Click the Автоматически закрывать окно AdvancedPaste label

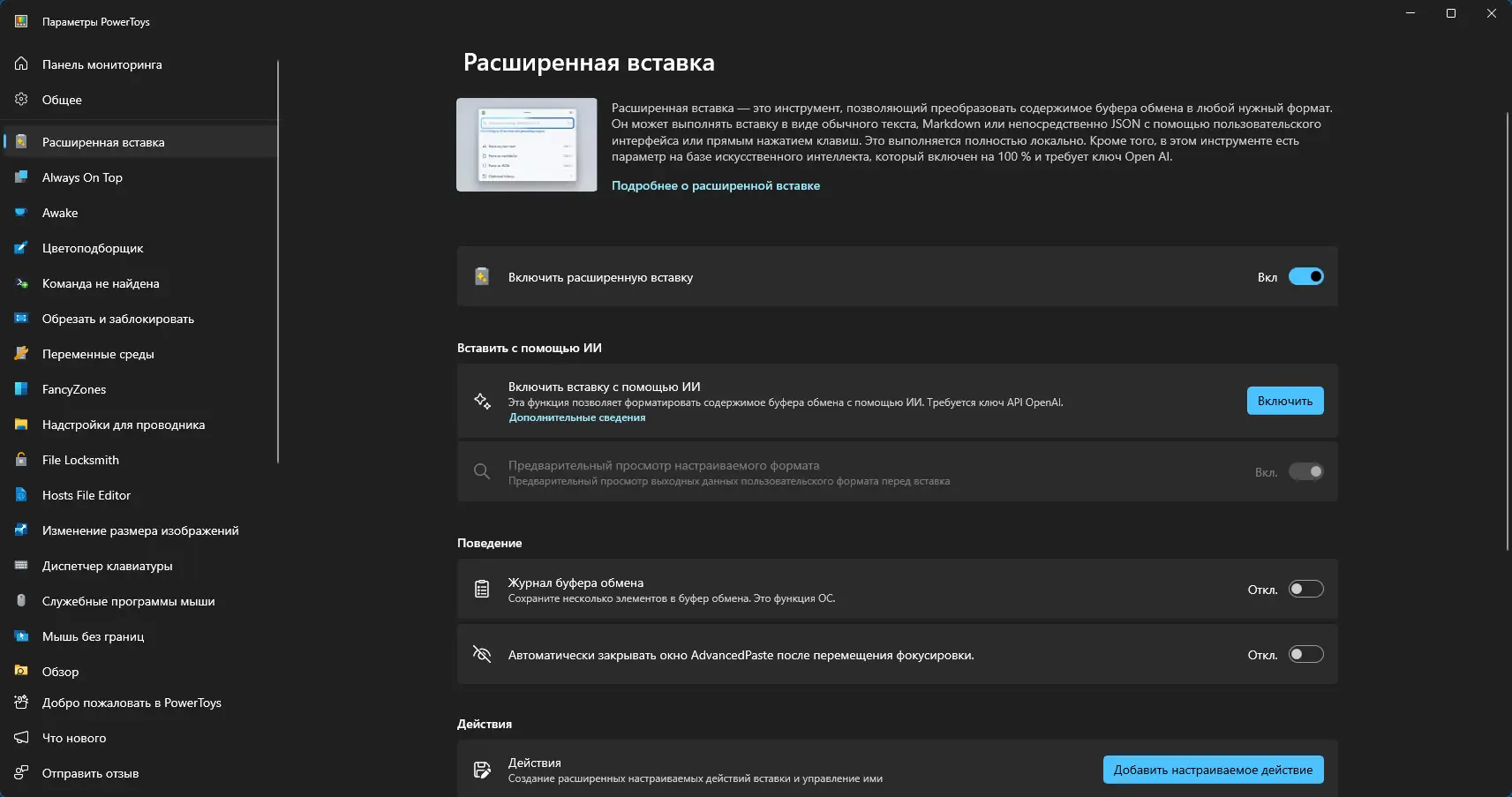[741, 655]
